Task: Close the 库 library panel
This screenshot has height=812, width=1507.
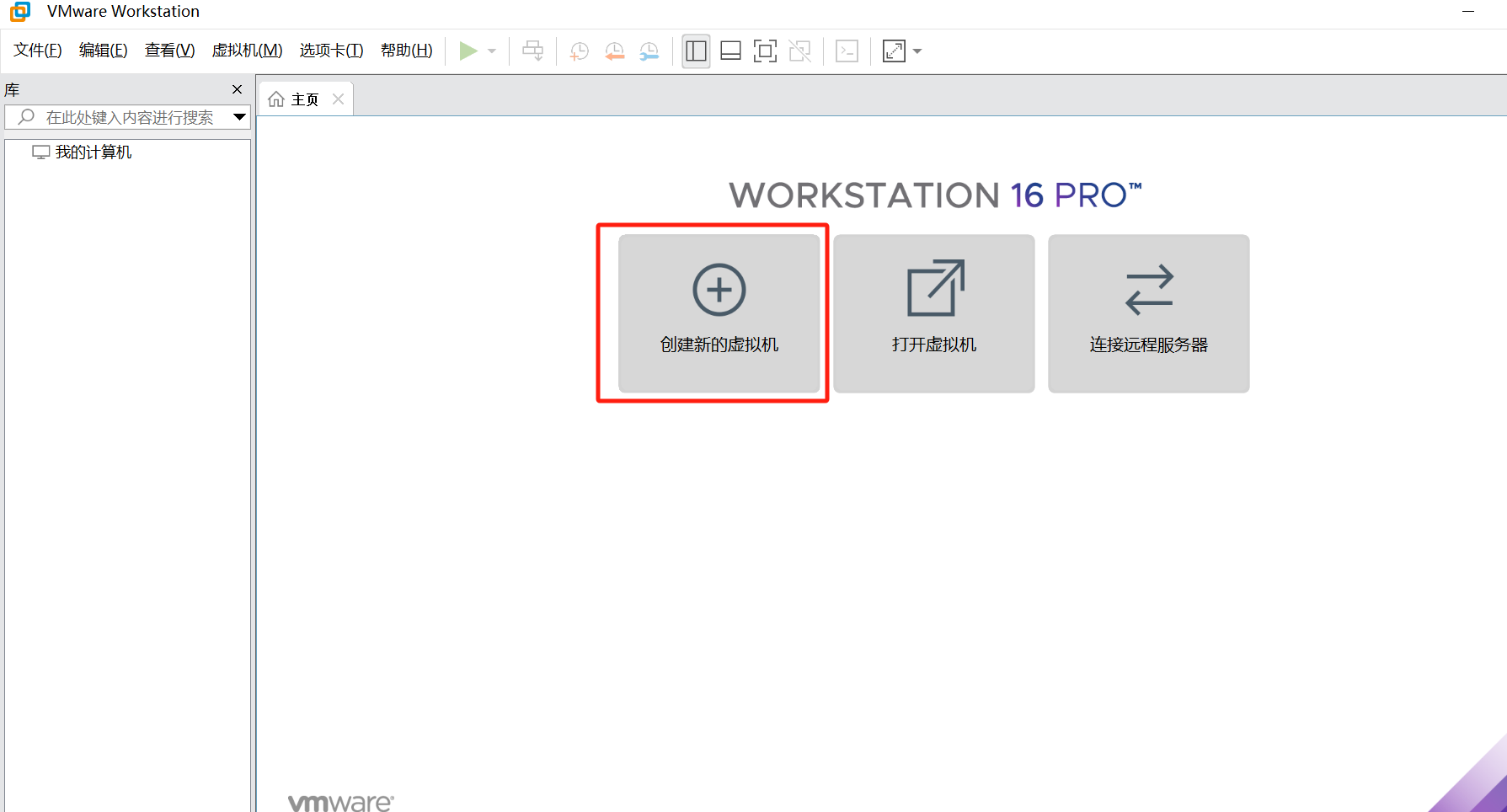Action: [237, 89]
